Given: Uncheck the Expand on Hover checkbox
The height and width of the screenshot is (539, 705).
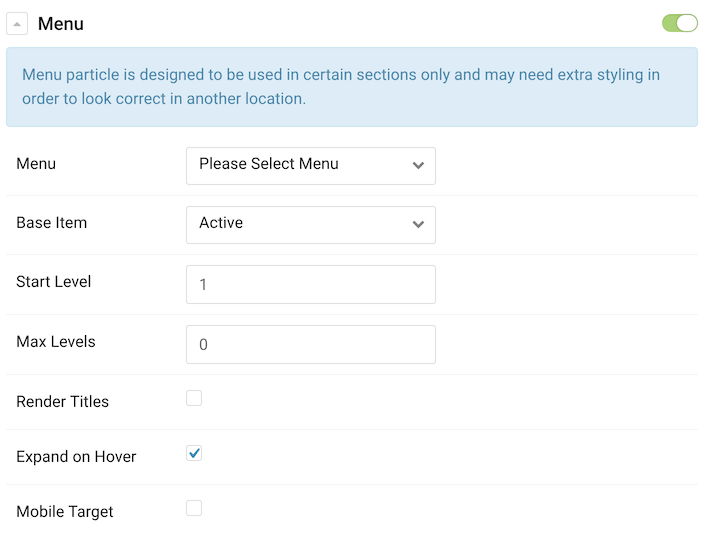Looking at the screenshot, I should [194, 454].
